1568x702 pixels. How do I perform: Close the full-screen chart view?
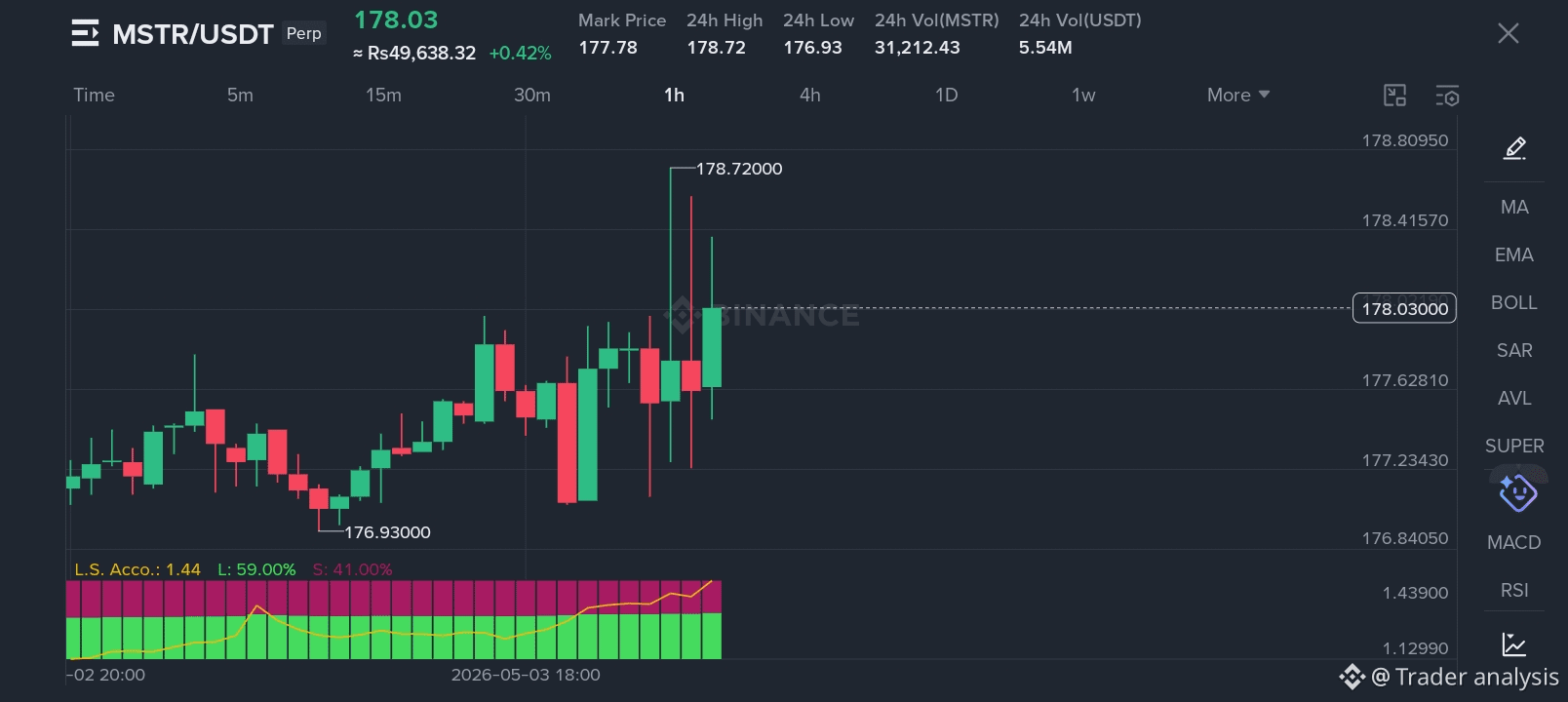point(1508,33)
